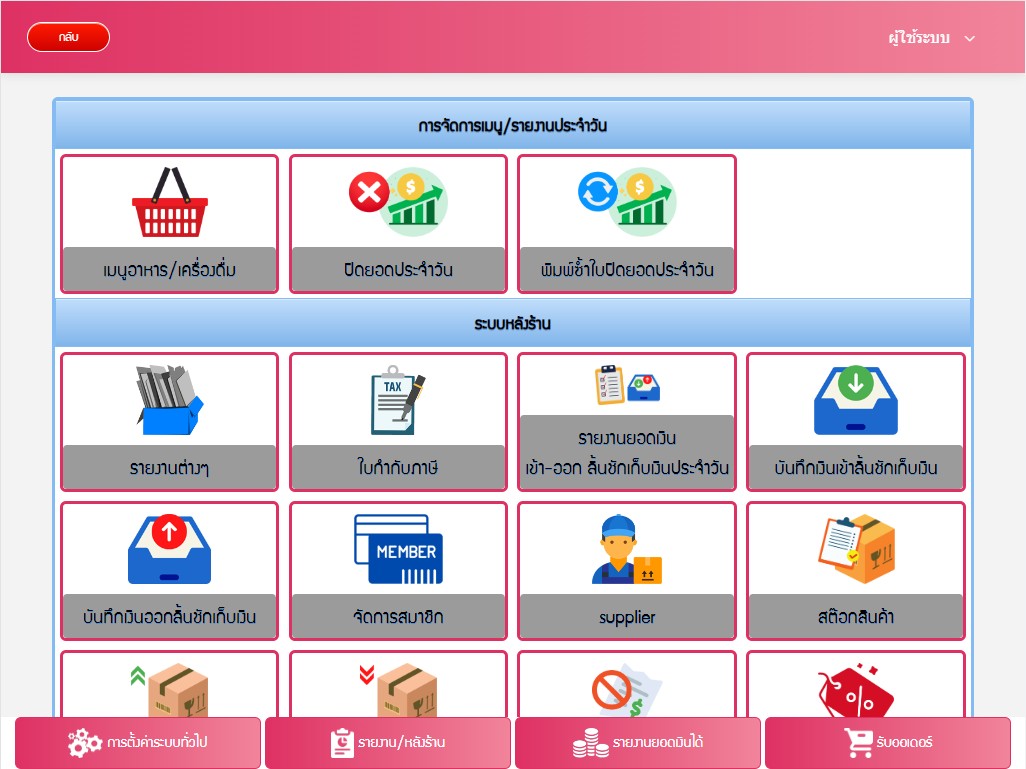
Task: Open the เมนูอาหาร/เครื่องดื่ม shopping basket icon
Action: [x=169, y=203]
